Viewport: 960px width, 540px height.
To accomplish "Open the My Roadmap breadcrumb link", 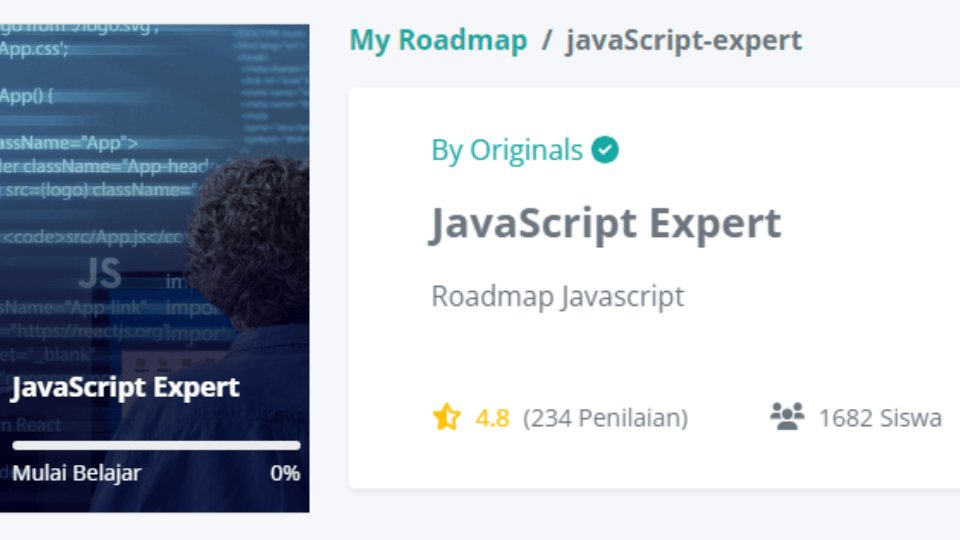I will point(438,40).
